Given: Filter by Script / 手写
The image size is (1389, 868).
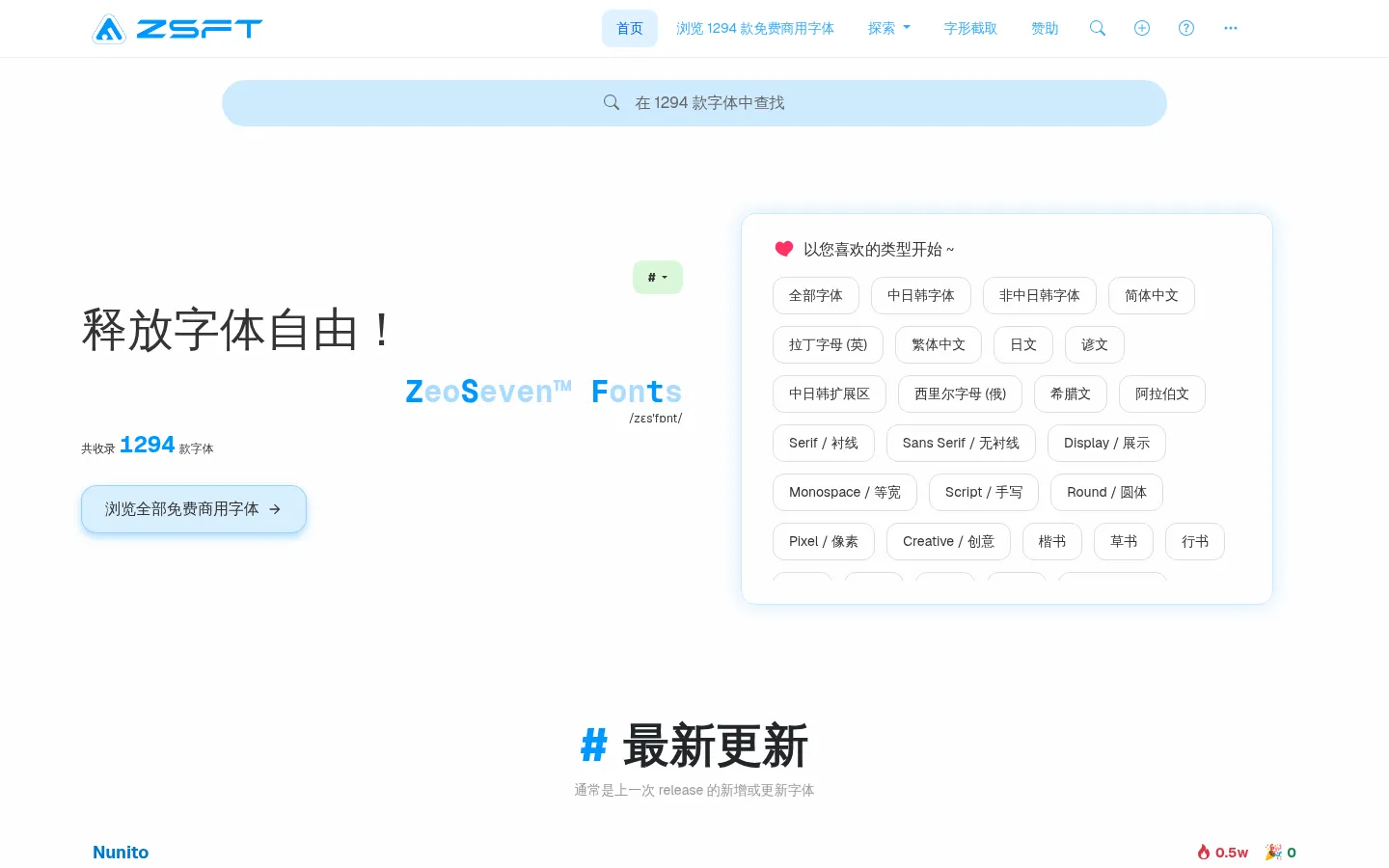Looking at the screenshot, I should coord(984,492).
